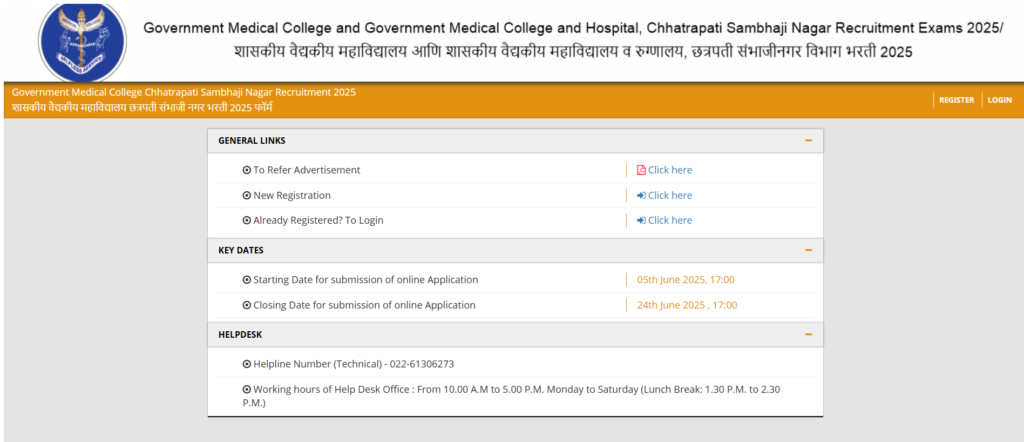The image size is (1024, 442).
Task: Click bullet icon before Helpline Number
Action: click(246, 364)
